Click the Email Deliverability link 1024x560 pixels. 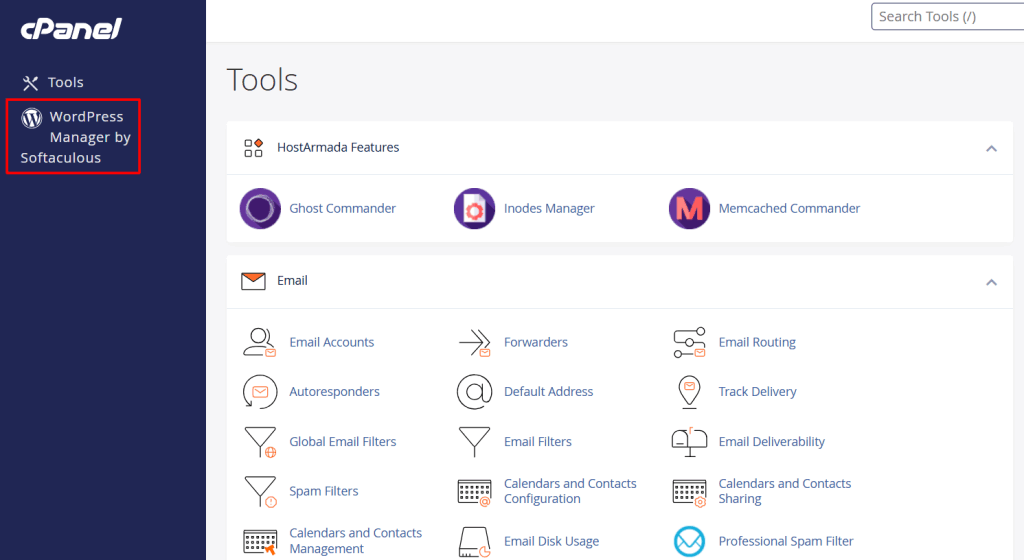coord(771,442)
